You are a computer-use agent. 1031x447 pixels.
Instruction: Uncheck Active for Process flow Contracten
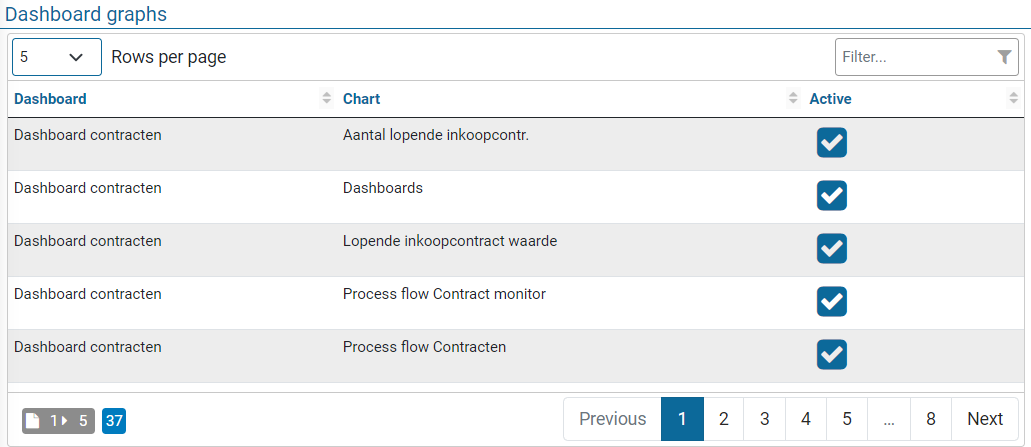coord(831,354)
